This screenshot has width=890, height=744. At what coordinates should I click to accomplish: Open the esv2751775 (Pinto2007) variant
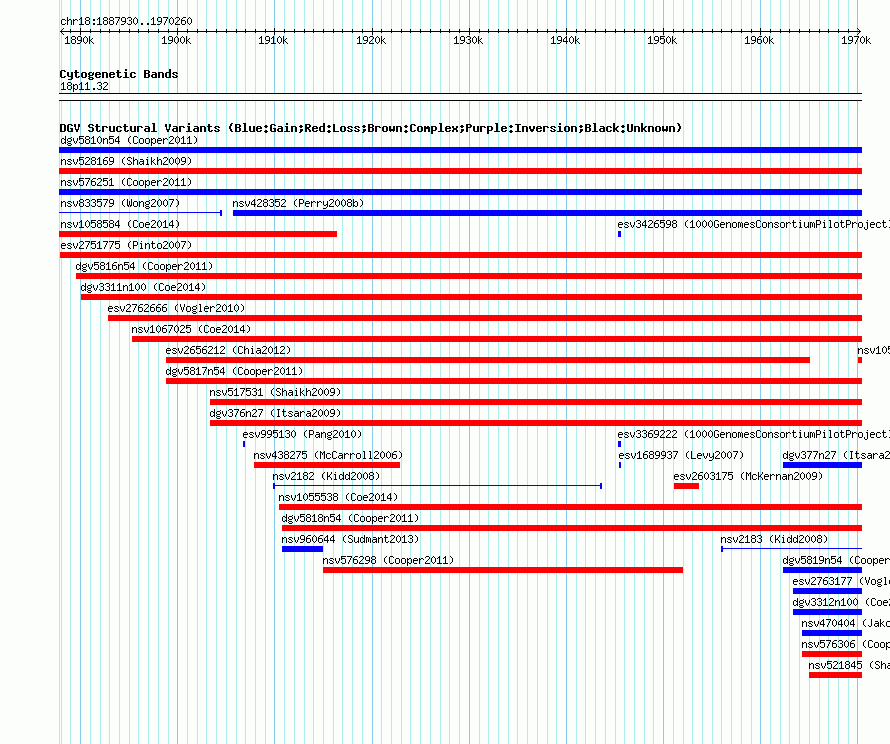tap(126, 245)
